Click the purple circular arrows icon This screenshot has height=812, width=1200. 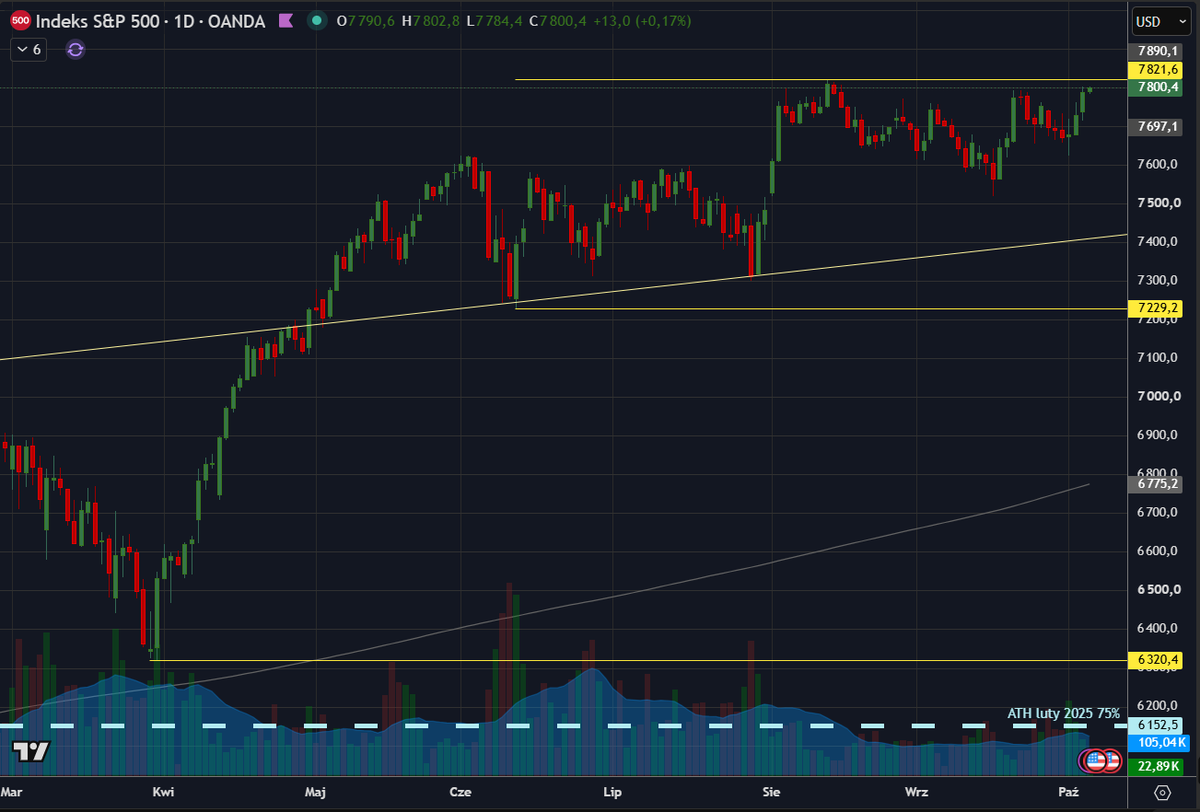(x=75, y=49)
